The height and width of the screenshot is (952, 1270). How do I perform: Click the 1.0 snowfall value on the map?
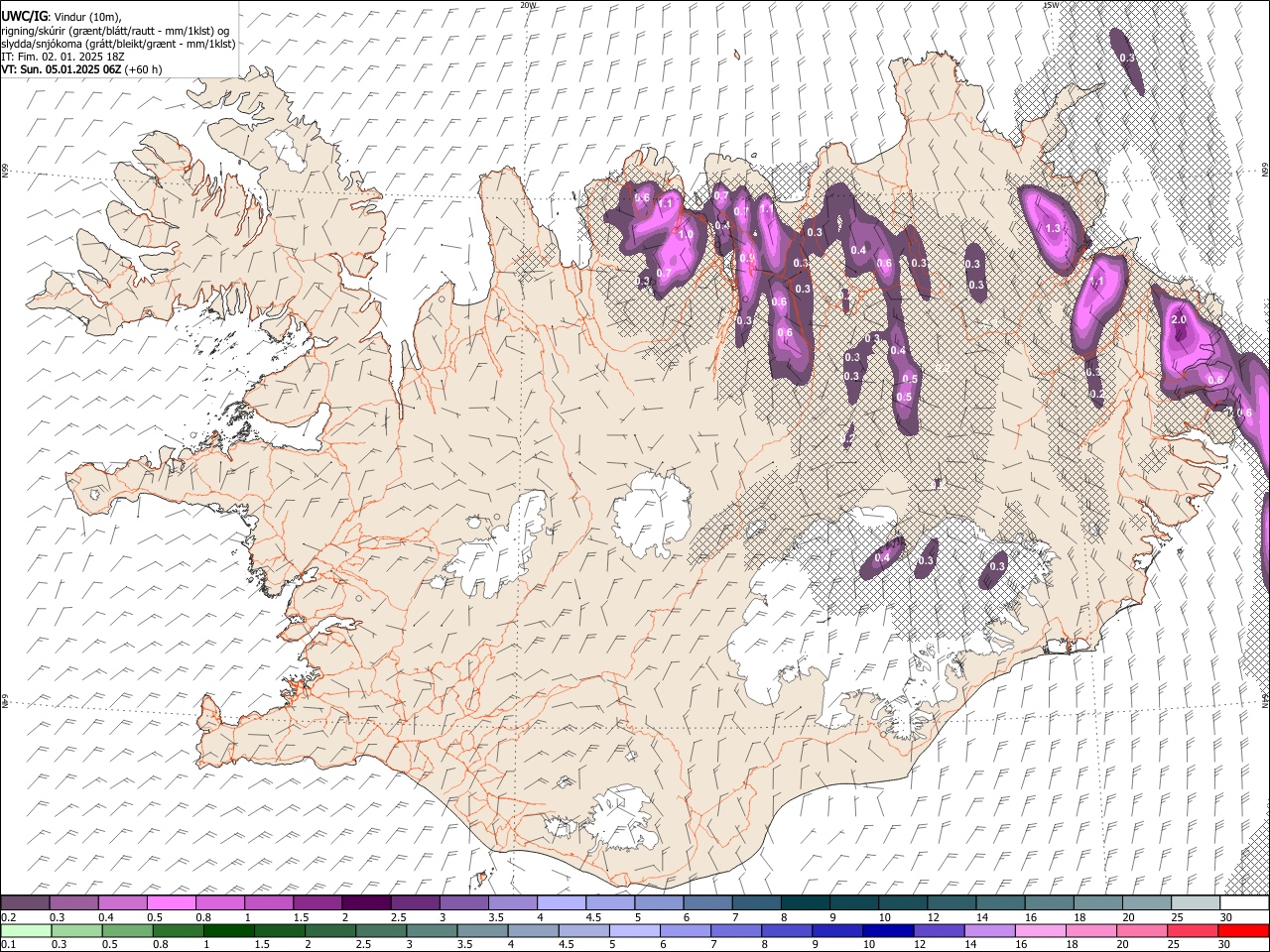click(x=685, y=234)
